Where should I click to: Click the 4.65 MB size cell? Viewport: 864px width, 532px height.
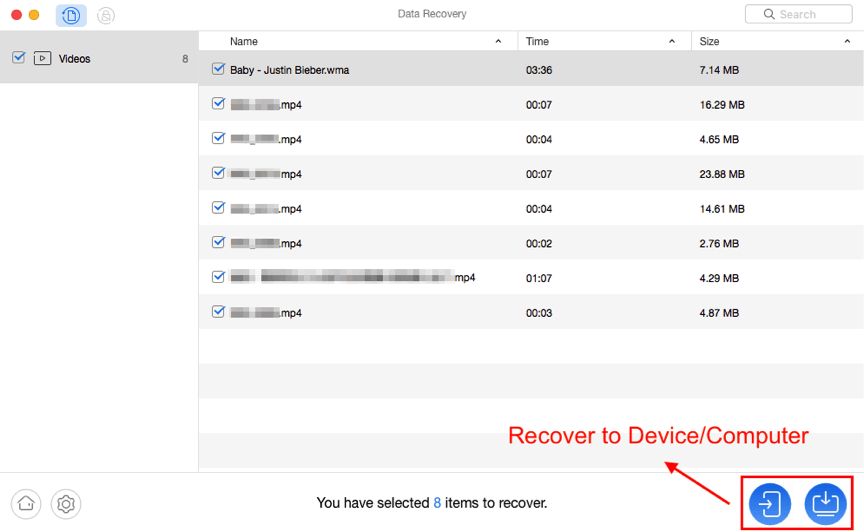(x=719, y=139)
